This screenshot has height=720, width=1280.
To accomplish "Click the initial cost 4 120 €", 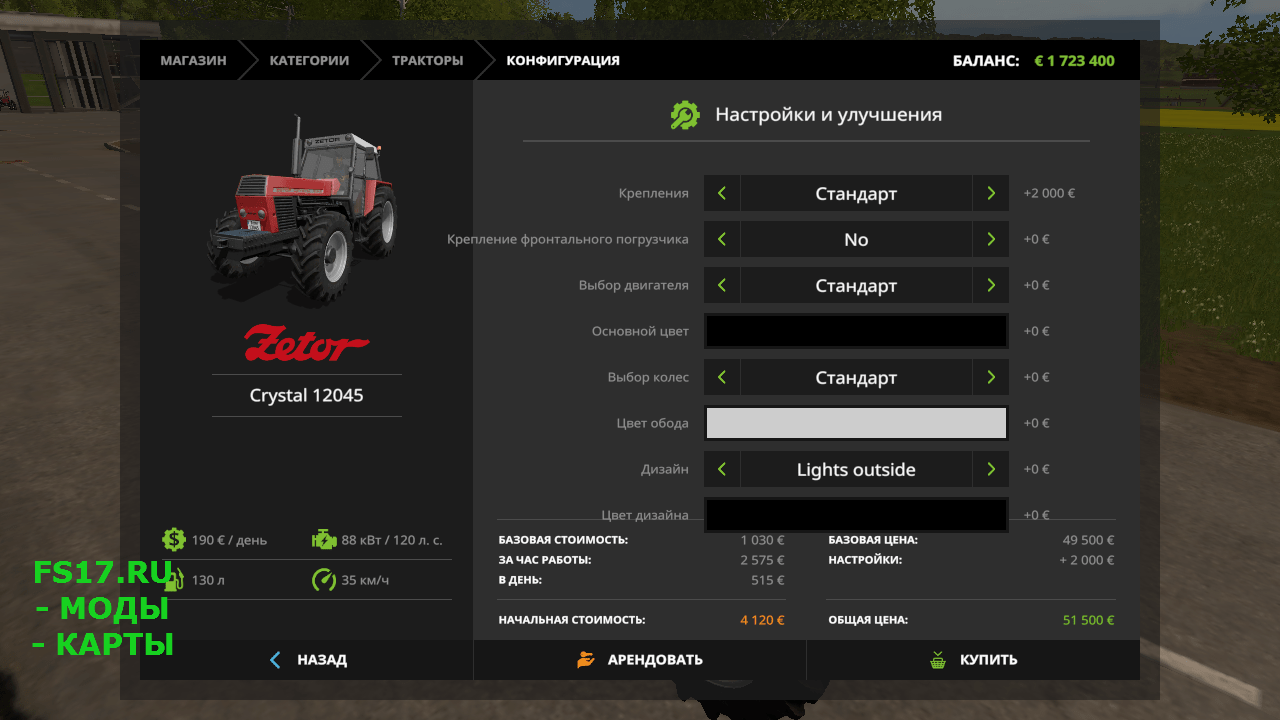I will 762,620.
